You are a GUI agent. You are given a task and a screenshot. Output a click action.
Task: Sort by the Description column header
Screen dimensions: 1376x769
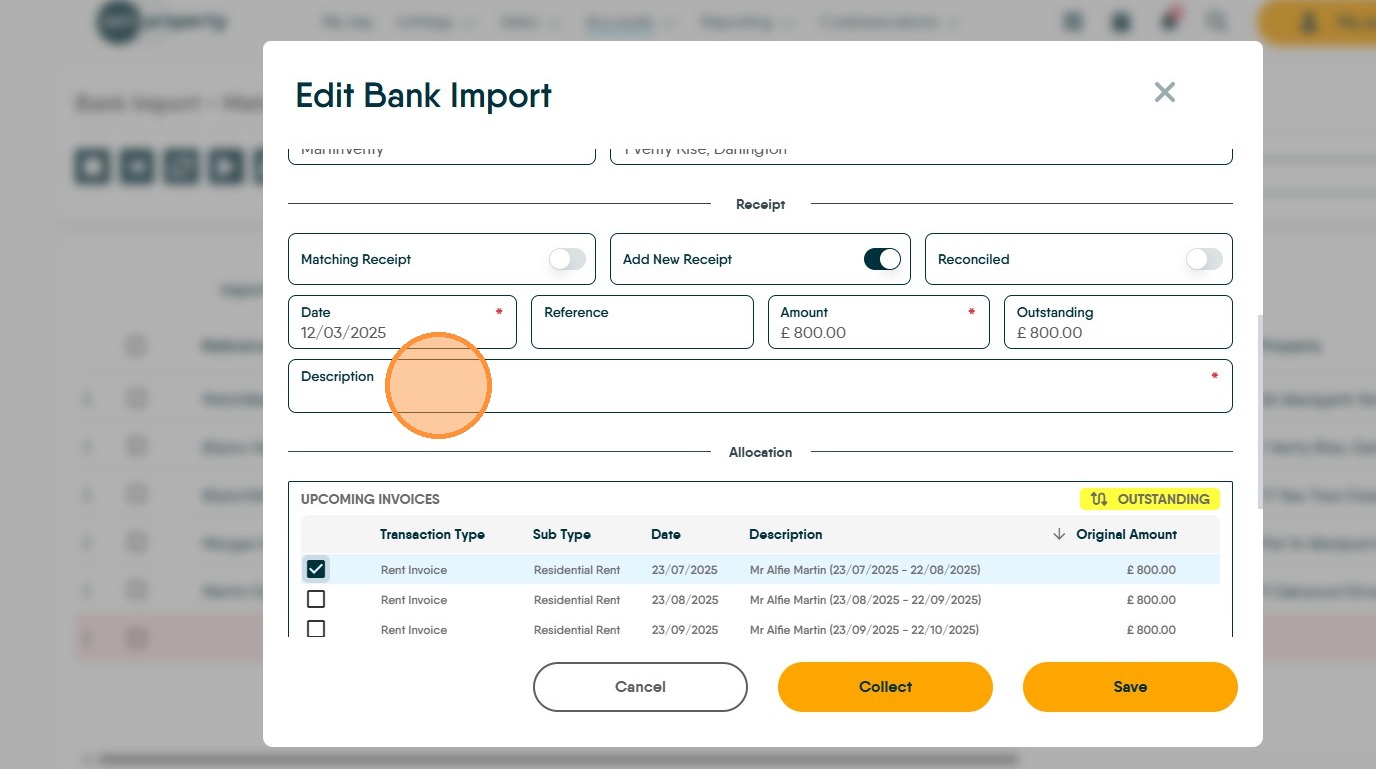[x=786, y=535]
